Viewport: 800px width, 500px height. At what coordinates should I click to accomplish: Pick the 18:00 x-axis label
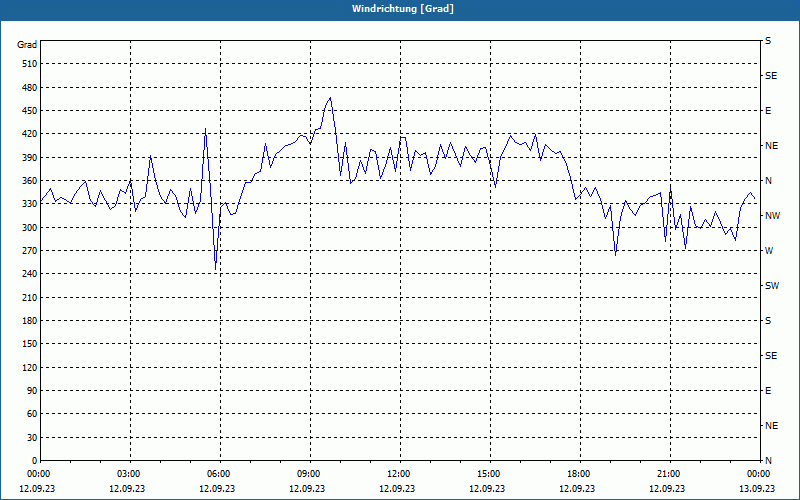coord(580,474)
